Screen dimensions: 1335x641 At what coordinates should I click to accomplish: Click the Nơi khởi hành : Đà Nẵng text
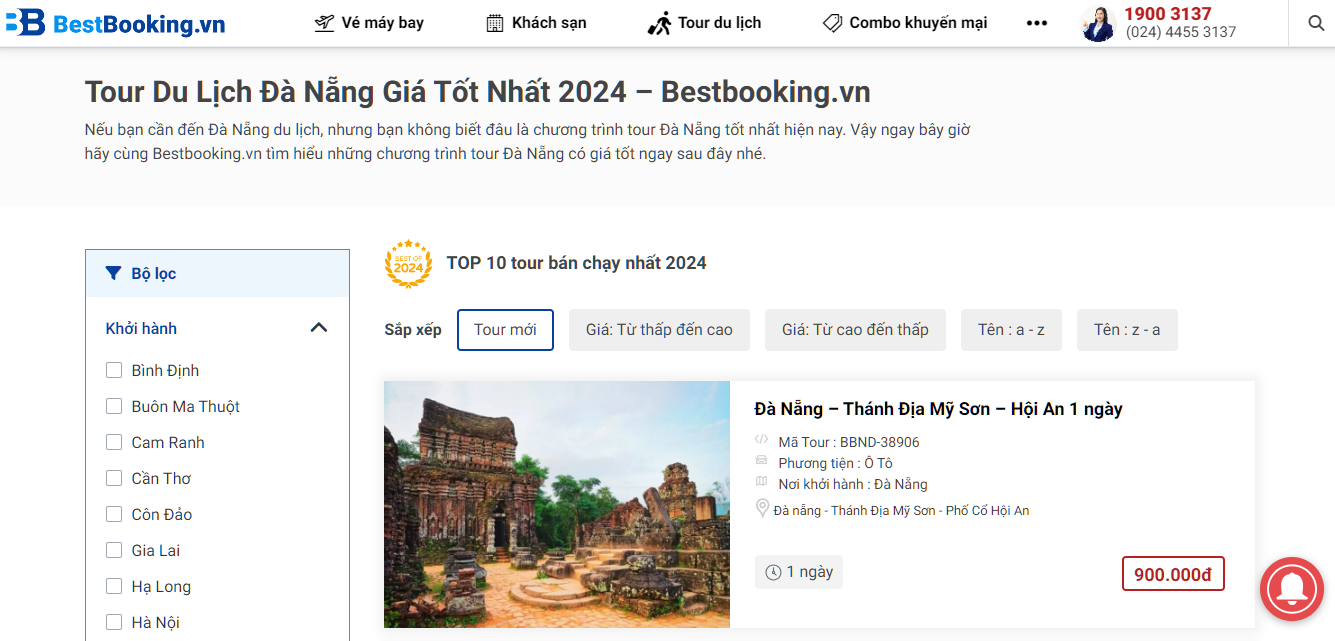point(853,484)
